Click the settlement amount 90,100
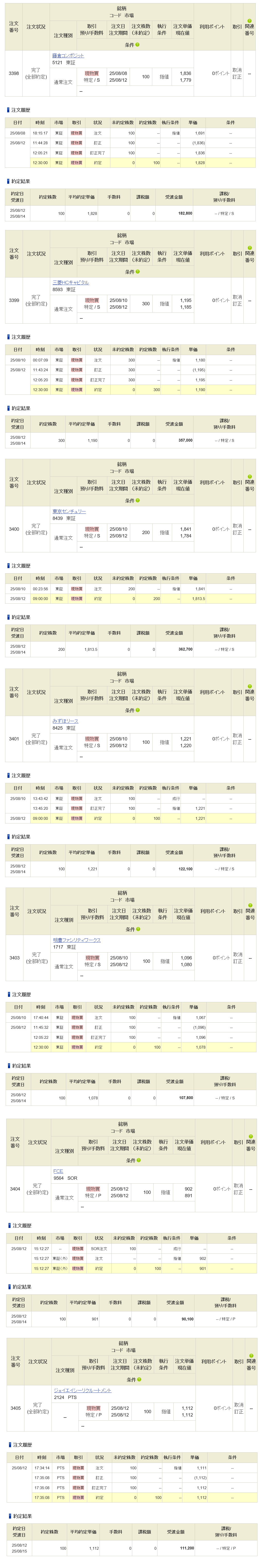266x1568 pixels. (x=187, y=1319)
